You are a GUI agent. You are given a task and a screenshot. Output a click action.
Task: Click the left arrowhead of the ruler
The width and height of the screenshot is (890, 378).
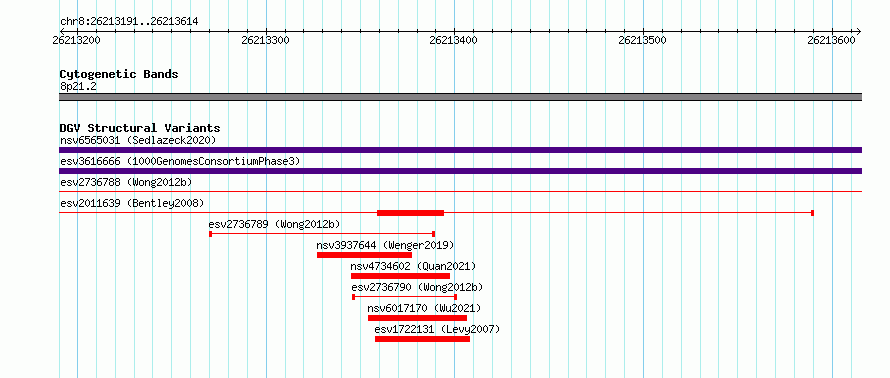63,31
